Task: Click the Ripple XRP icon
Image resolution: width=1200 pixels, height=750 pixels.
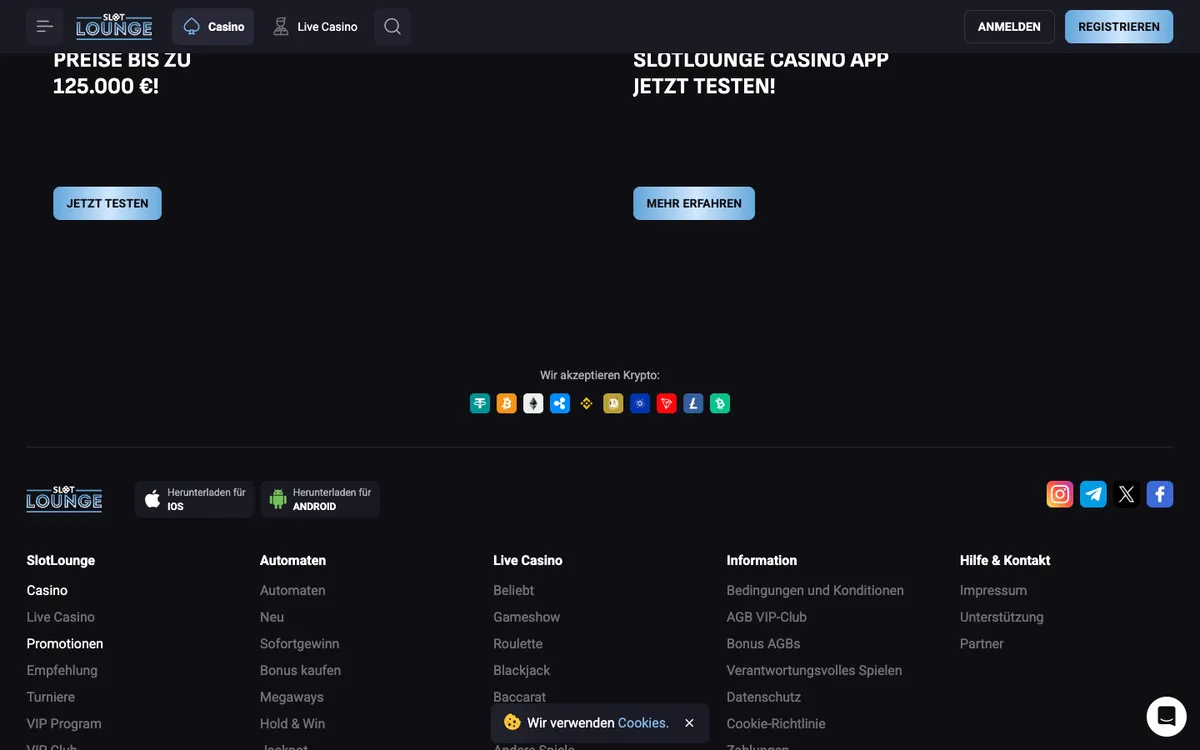Action: (560, 404)
